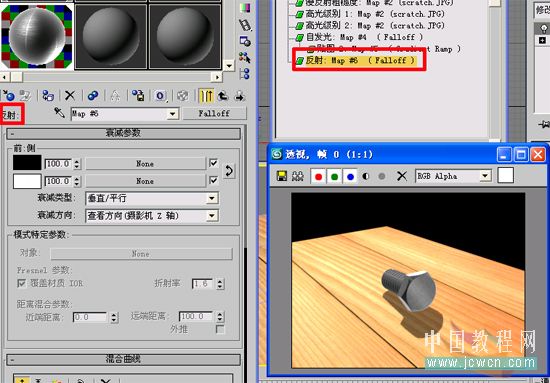Click Material Editor Options icon
The height and width of the screenshot is (383, 550).
[x=245, y=41]
